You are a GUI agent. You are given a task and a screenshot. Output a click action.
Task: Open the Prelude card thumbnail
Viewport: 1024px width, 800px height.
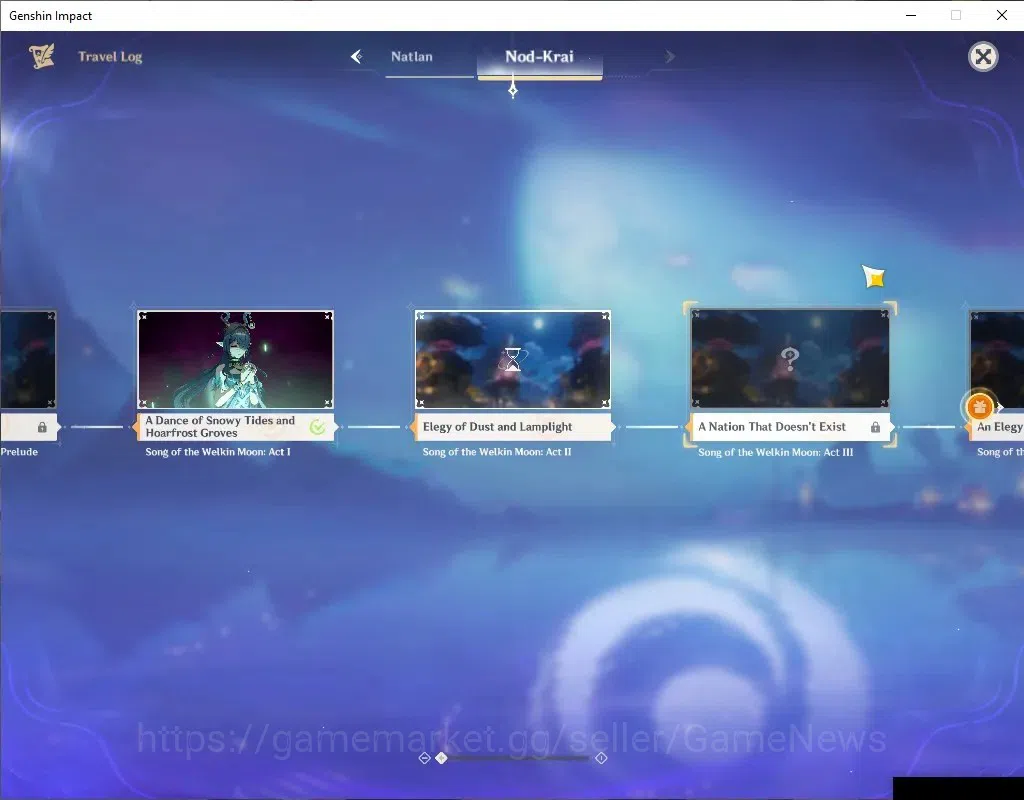(x=28, y=360)
